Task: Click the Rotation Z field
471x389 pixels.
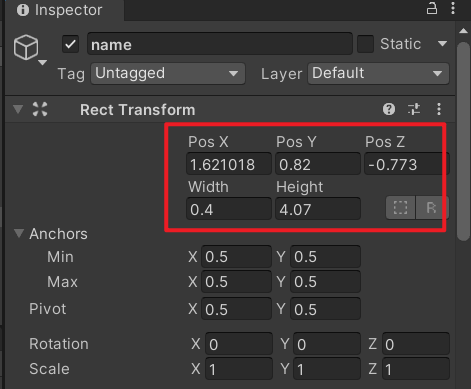Action: 416,344
